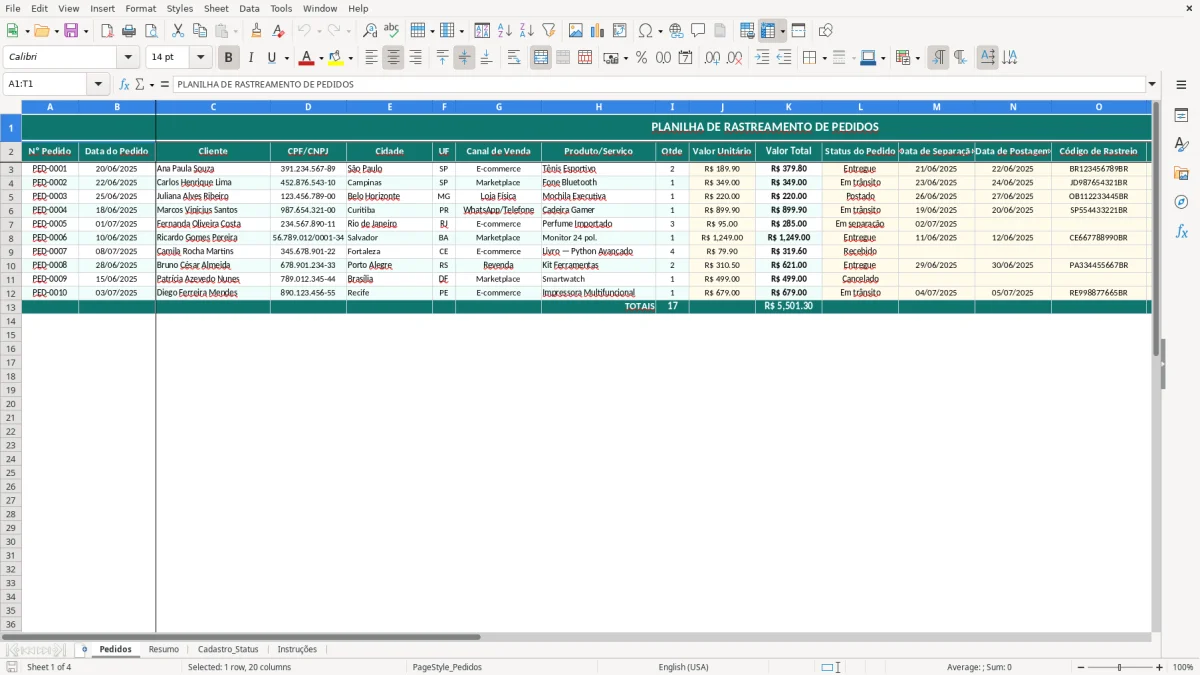Apply the red Font Color swatch
Viewport: 1200px width, 675px height.
pyautogui.click(x=307, y=58)
